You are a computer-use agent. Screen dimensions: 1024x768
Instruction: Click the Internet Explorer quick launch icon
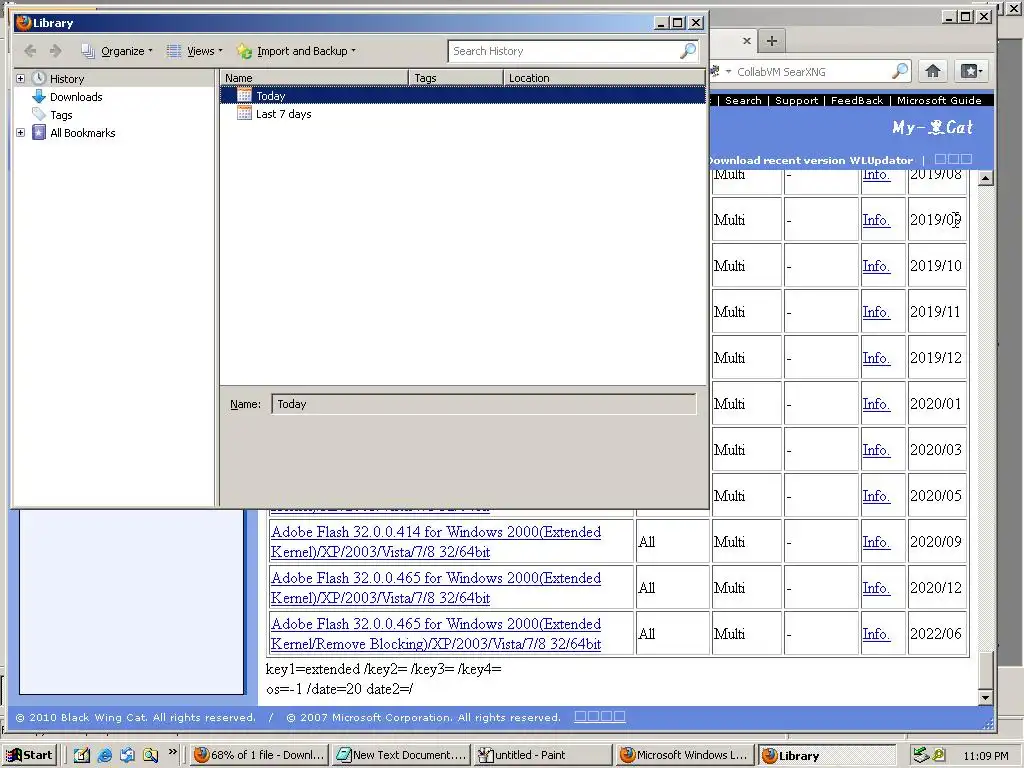[x=104, y=755]
